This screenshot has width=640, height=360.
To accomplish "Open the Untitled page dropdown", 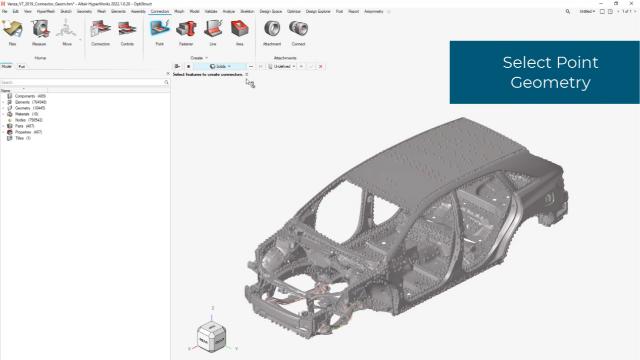I will 587,11.
